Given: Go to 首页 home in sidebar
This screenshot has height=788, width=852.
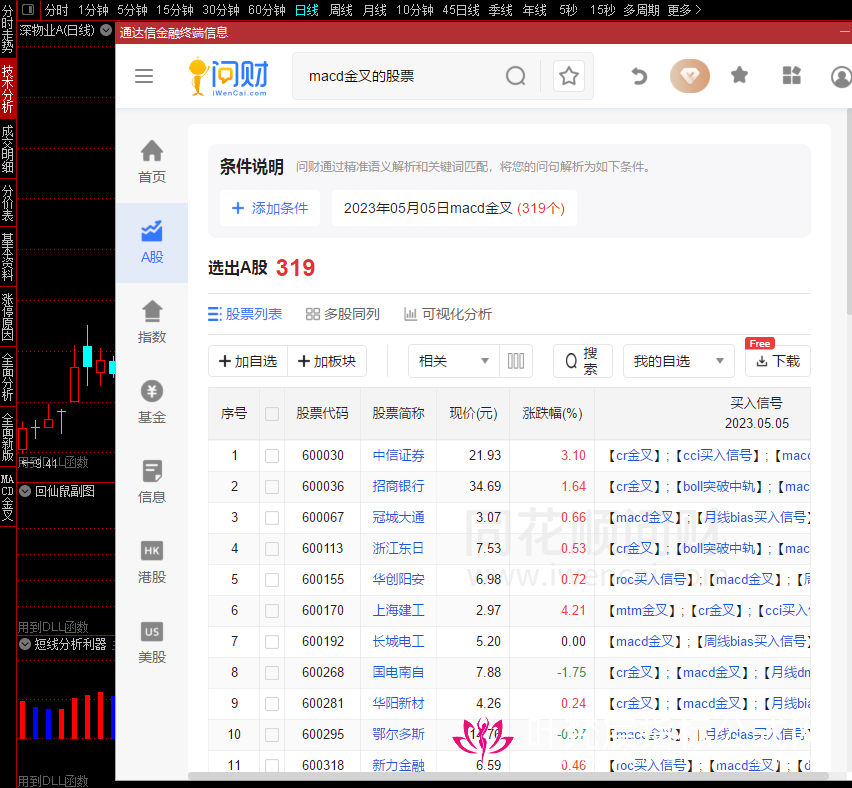Looking at the screenshot, I should tap(152, 162).
